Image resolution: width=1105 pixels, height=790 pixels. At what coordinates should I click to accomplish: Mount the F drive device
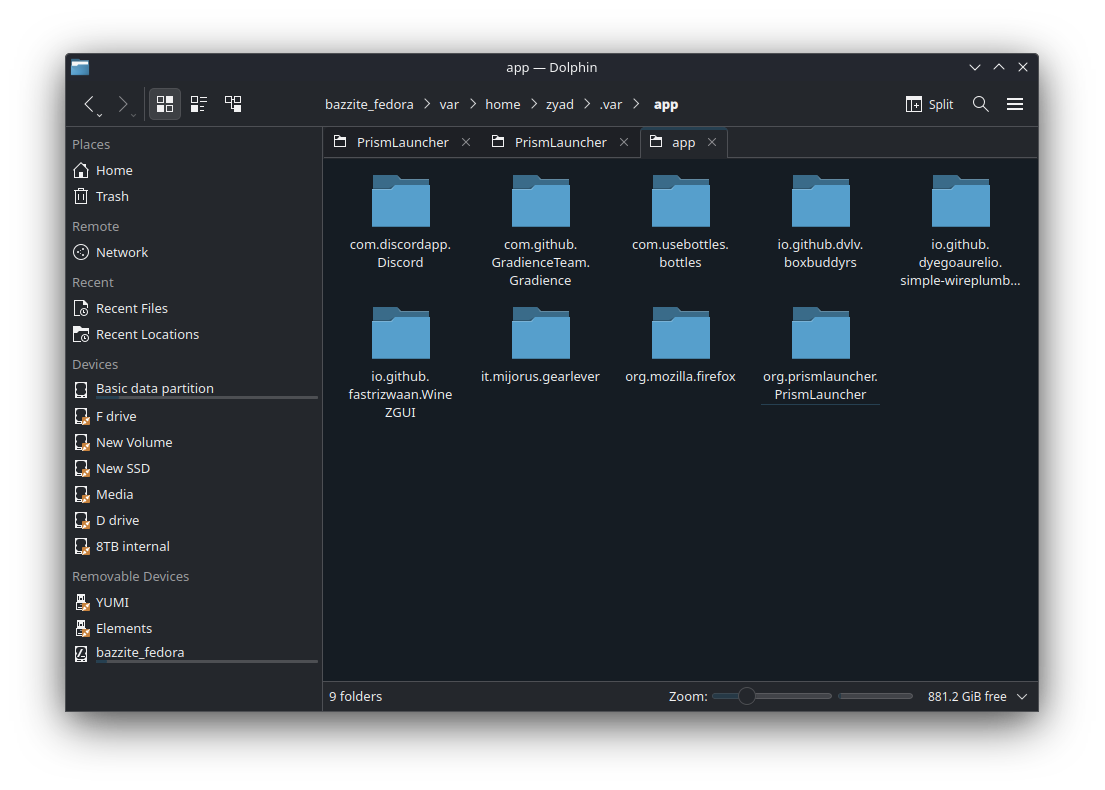[194, 416]
